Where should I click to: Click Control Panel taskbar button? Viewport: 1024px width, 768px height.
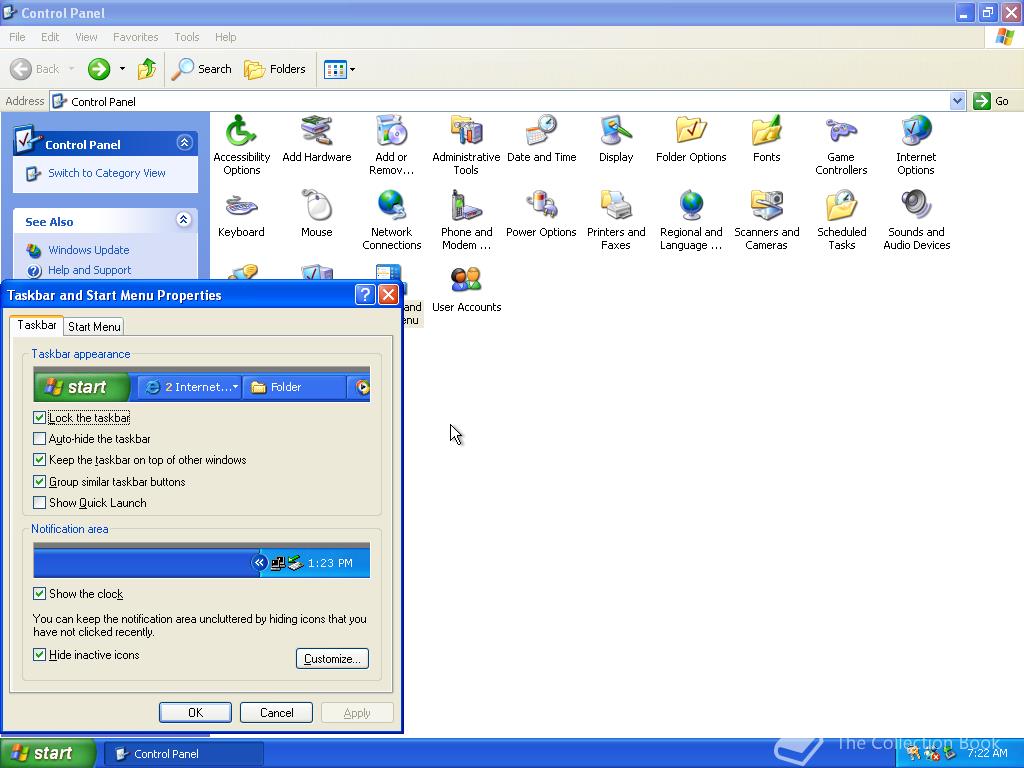[x=184, y=754]
